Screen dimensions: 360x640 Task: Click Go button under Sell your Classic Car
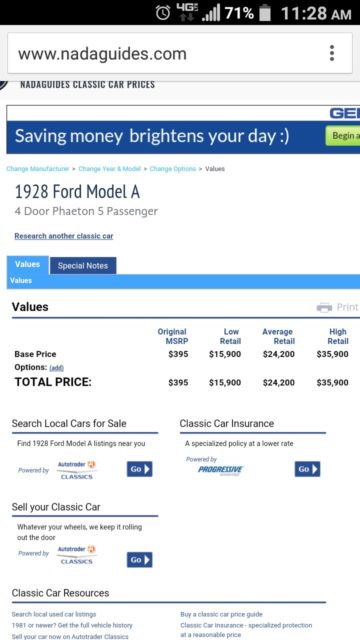(x=140, y=560)
